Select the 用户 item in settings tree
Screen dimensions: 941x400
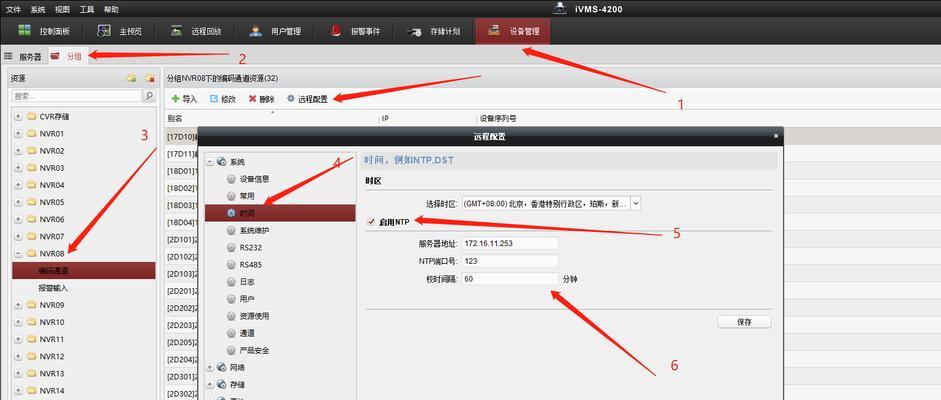point(247,299)
